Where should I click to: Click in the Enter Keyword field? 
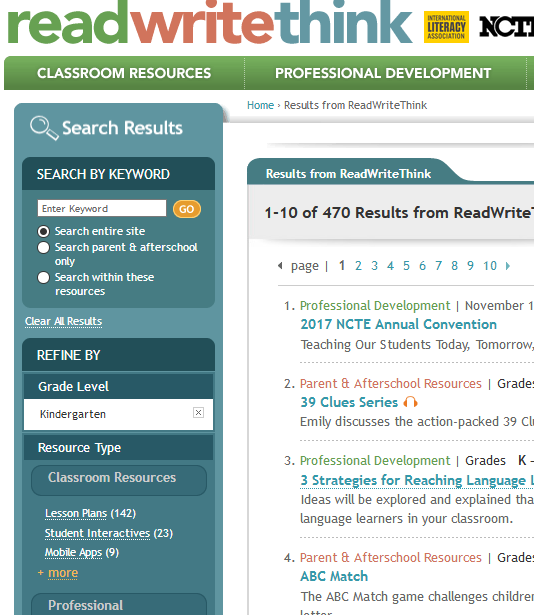[x=102, y=208]
